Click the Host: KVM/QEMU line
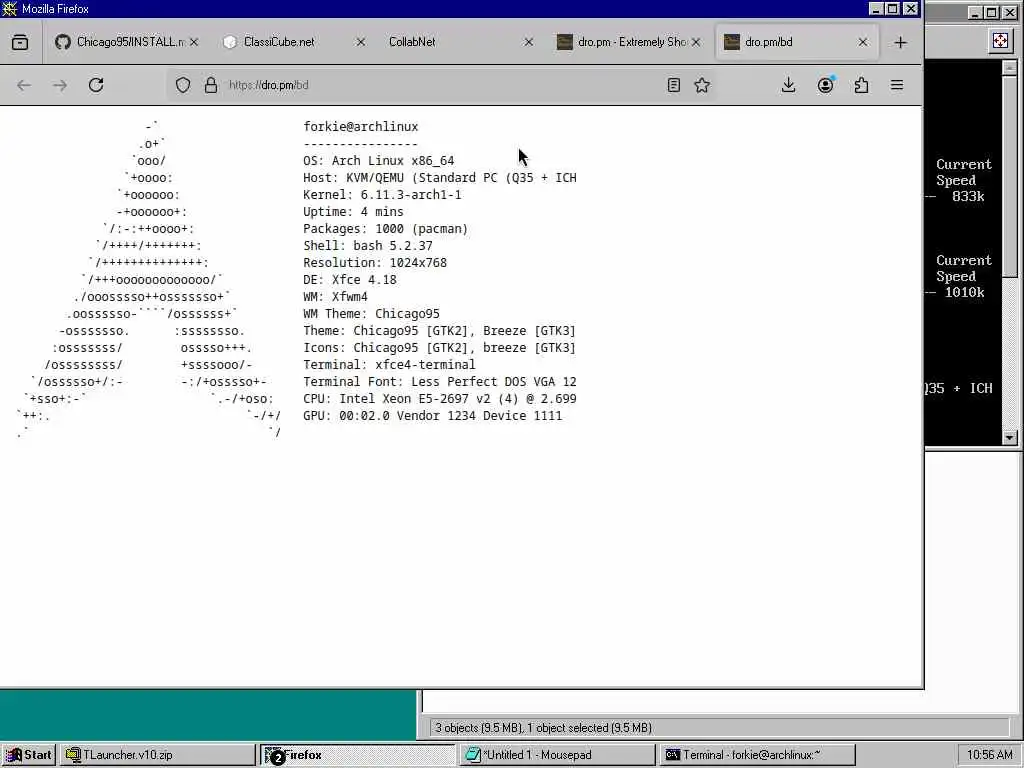The image size is (1024, 768). pyautogui.click(x=440, y=178)
